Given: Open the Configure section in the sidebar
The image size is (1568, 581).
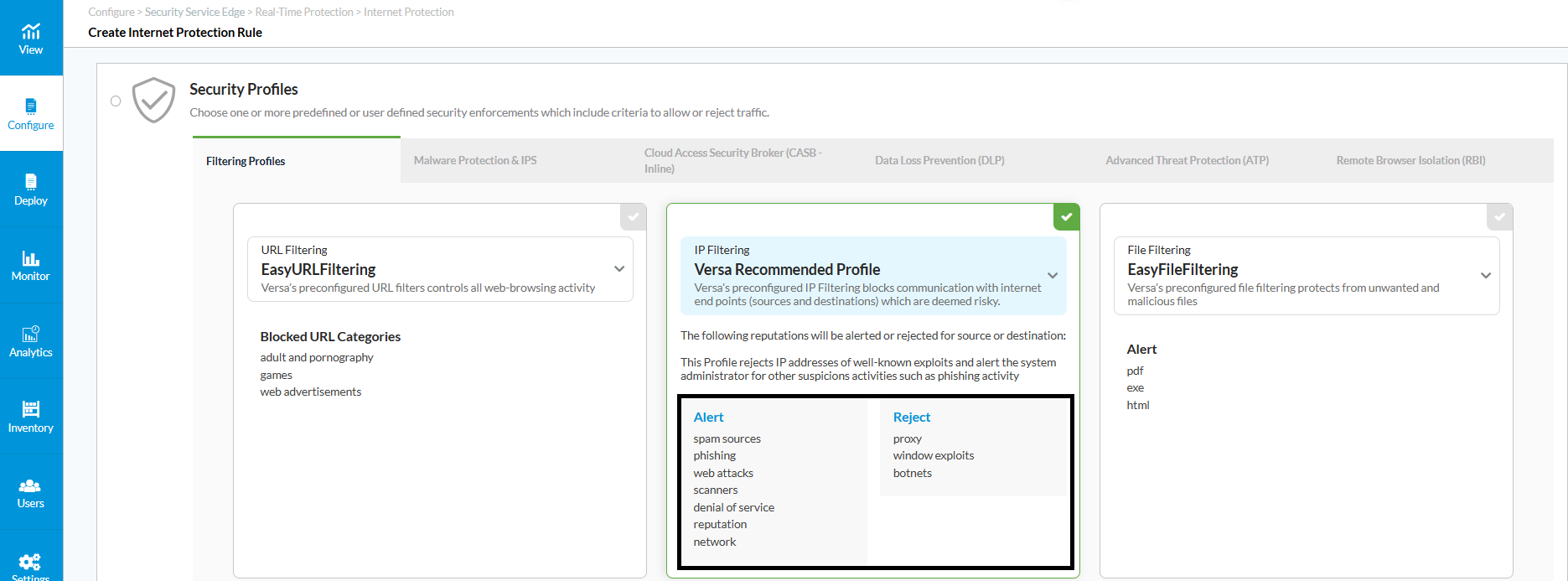Looking at the screenshot, I should [31, 114].
